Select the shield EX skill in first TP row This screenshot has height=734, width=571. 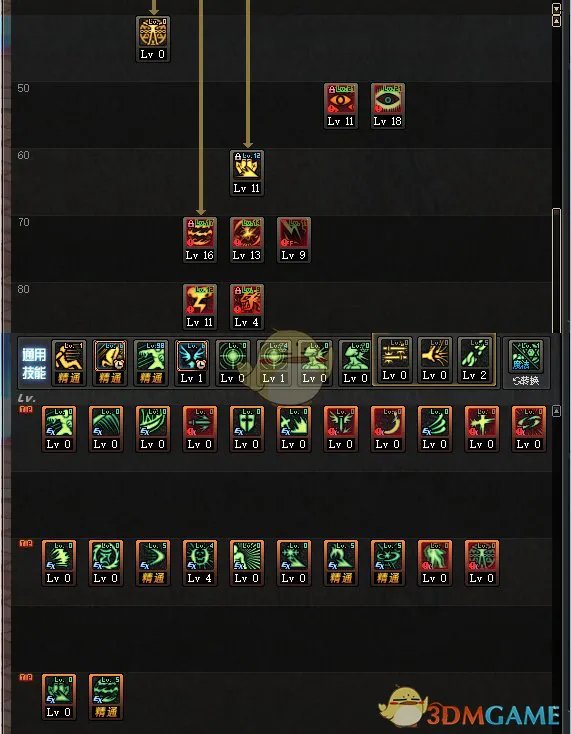(x=247, y=429)
